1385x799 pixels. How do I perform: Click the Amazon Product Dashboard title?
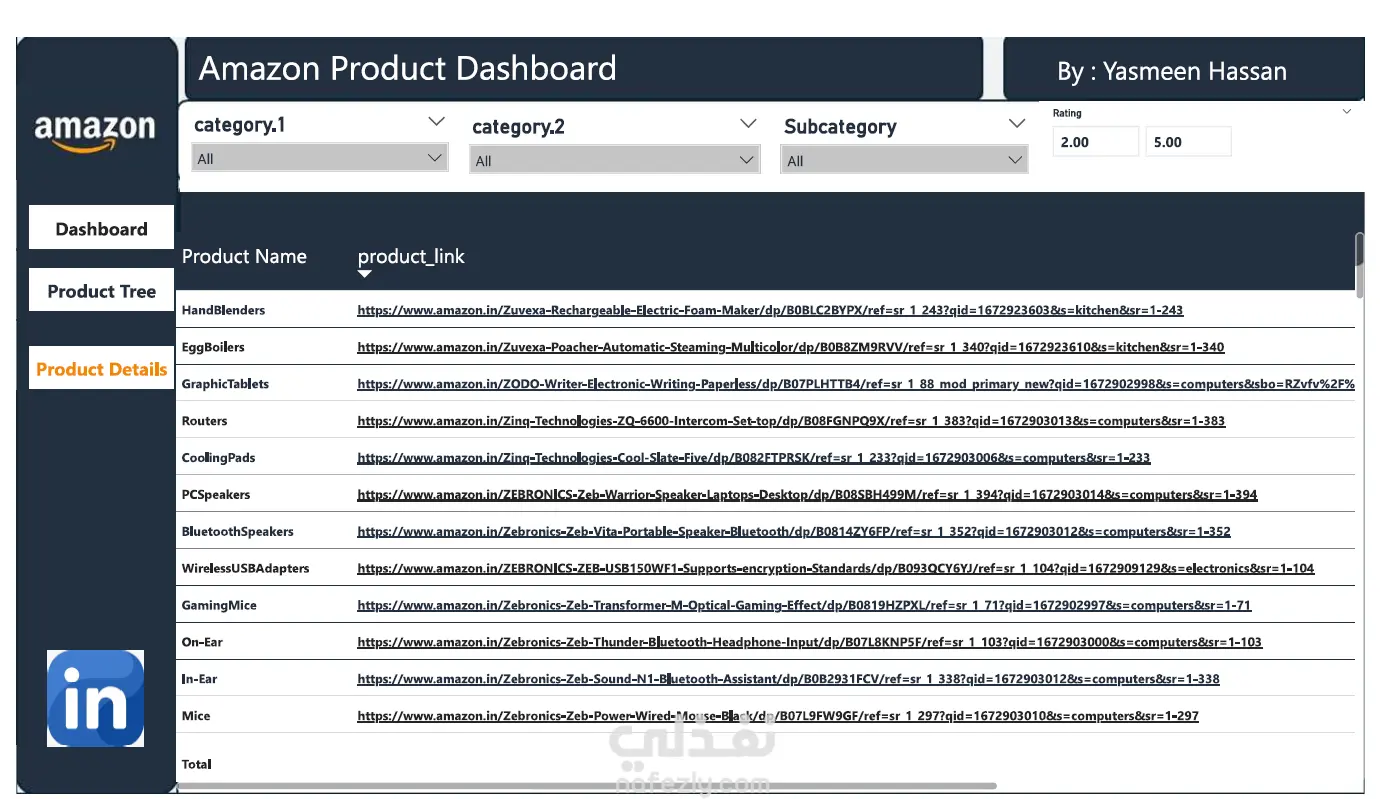coord(408,68)
